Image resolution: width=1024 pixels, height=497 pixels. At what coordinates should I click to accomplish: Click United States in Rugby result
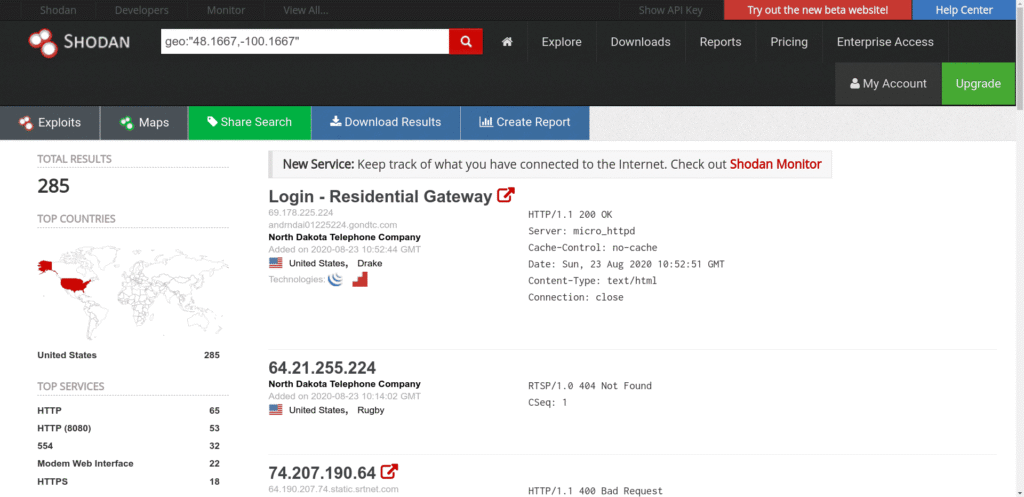[x=317, y=410]
